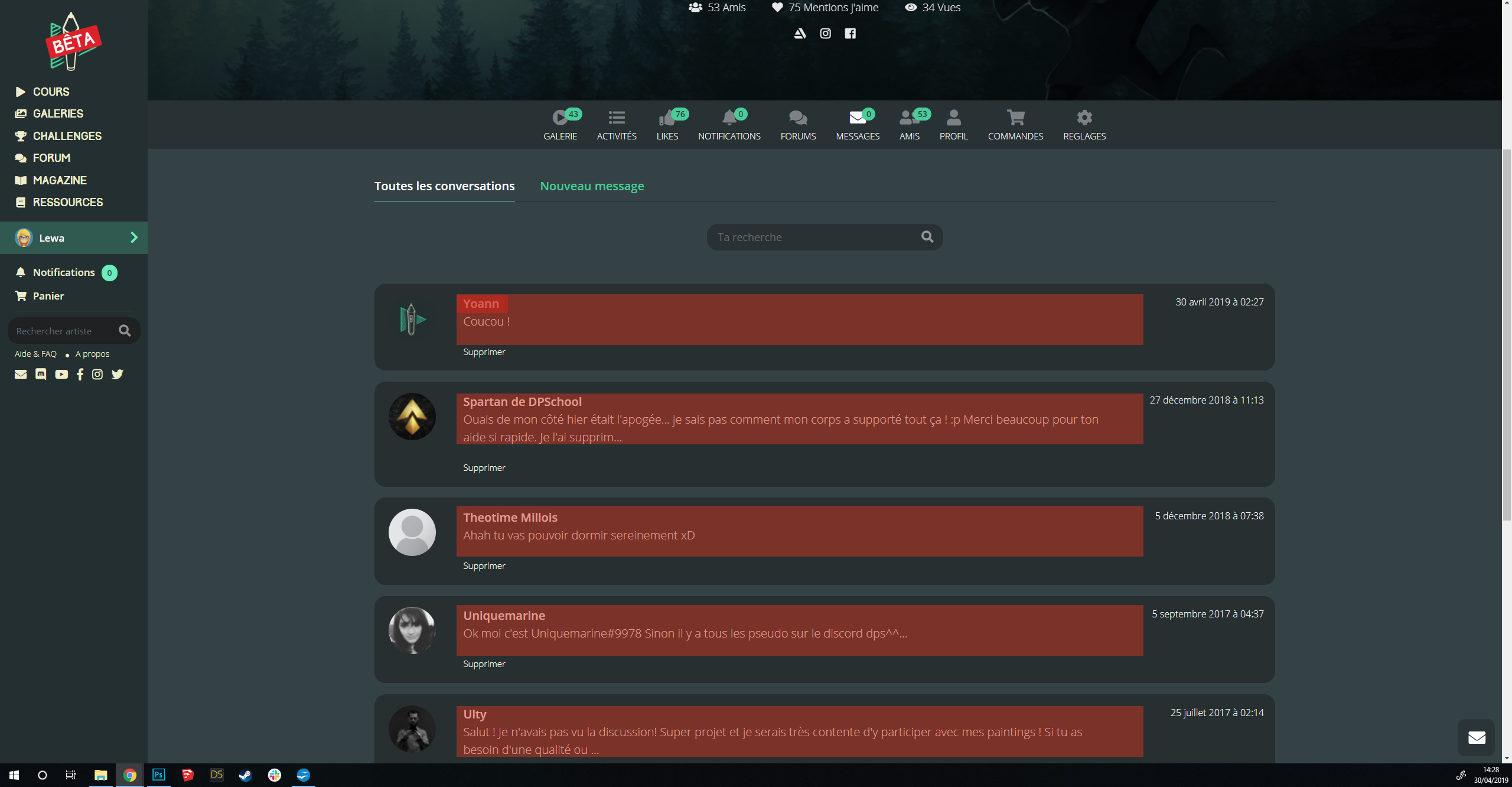Open the Reglages gear icon
Viewport: 1512px width, 787px height.
(1084, 118)
